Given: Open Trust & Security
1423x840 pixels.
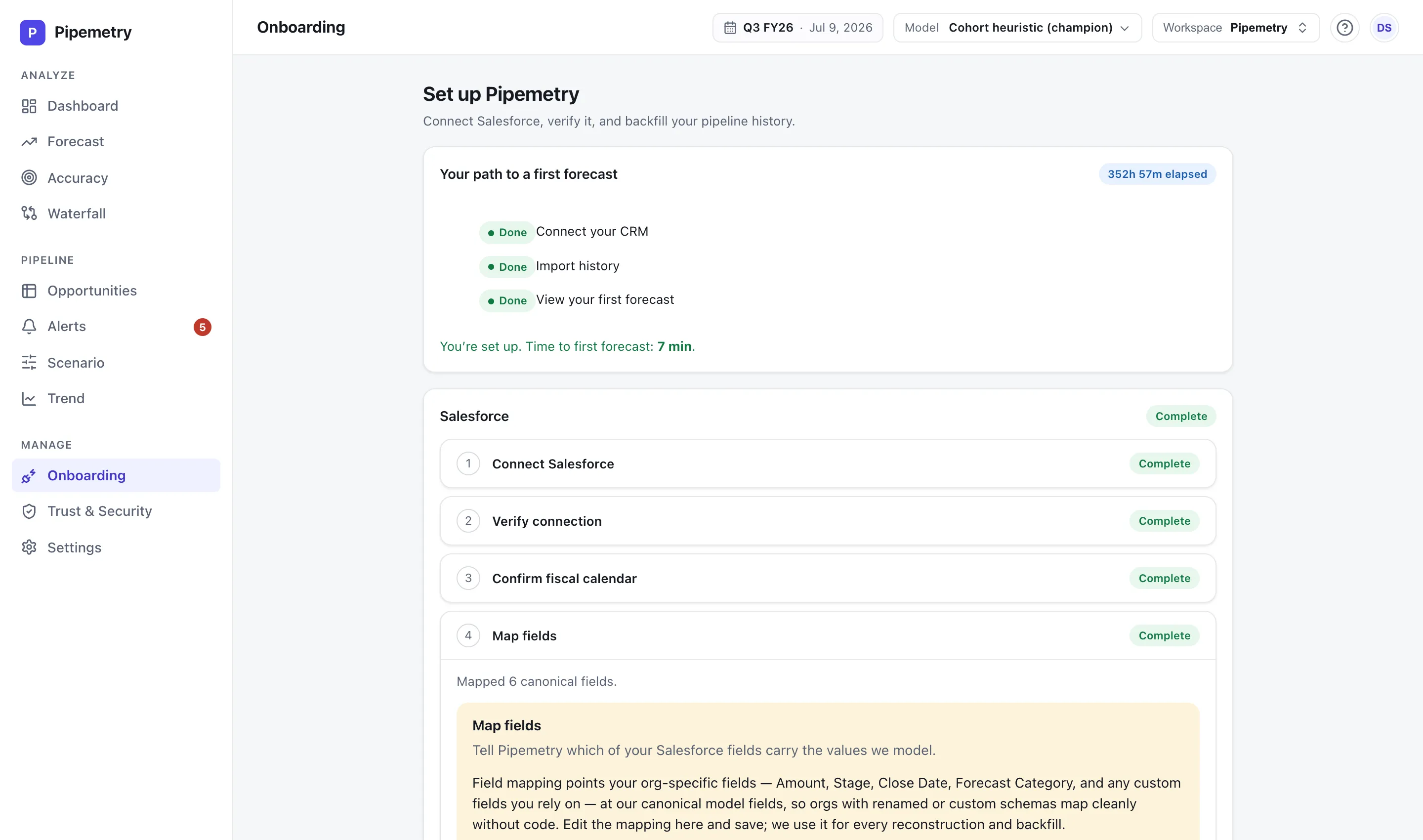Looking at the screenshot, I should 116,511.
